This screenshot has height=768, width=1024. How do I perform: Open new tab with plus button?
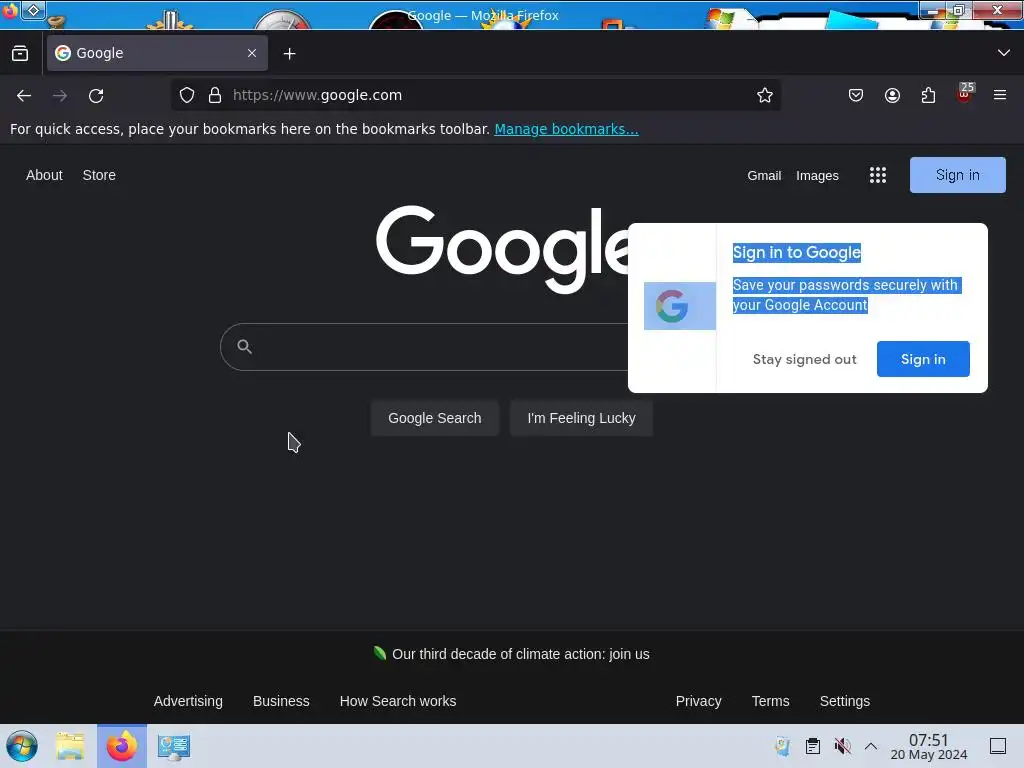click(289, 54)
